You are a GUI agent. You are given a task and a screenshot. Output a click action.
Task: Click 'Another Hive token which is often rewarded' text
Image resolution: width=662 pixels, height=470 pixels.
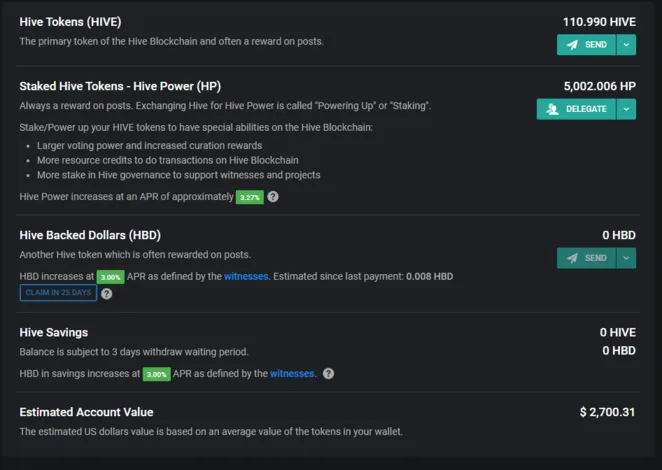135,255
